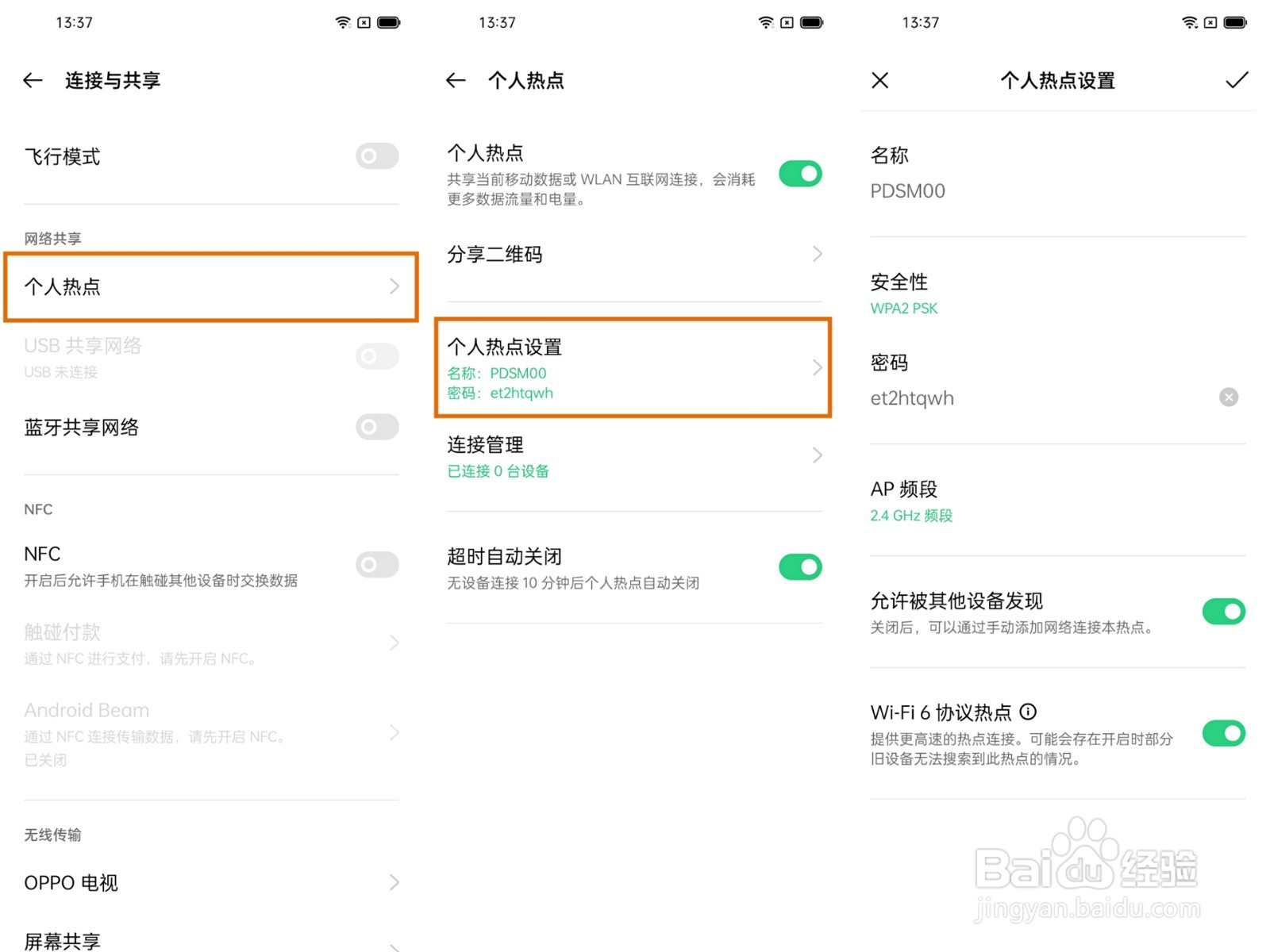The height and width of the screenshot is (952, 1270).
Task: Toggle Wi-Fi 6 协议热点 switch
Action: click(1223, 733)
